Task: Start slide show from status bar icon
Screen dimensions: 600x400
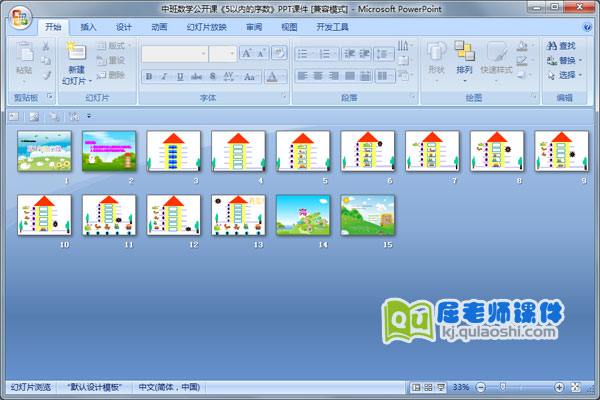Action: pos(441,387)
